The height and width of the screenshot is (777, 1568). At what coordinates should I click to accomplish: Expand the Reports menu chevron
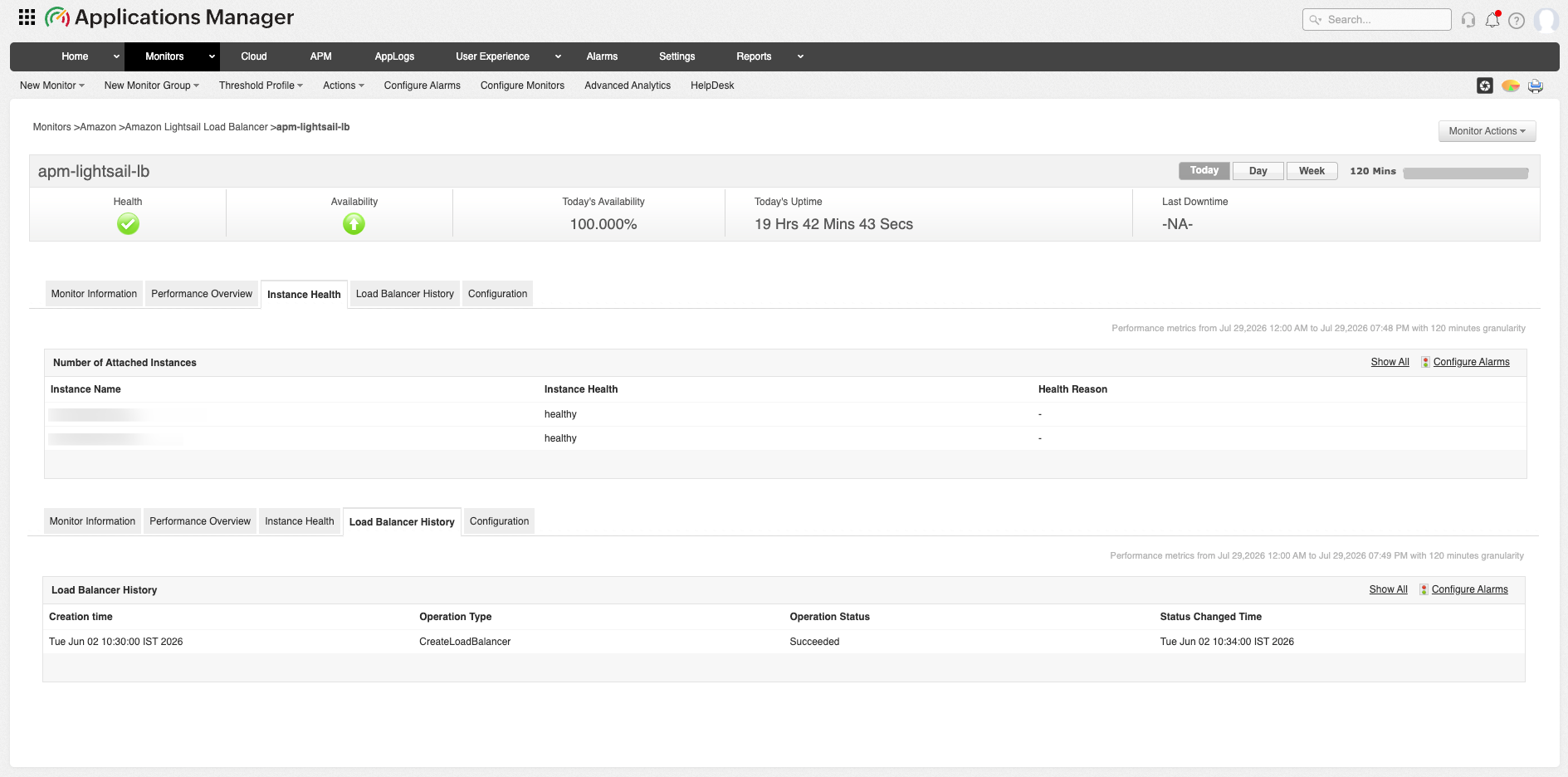800,56
